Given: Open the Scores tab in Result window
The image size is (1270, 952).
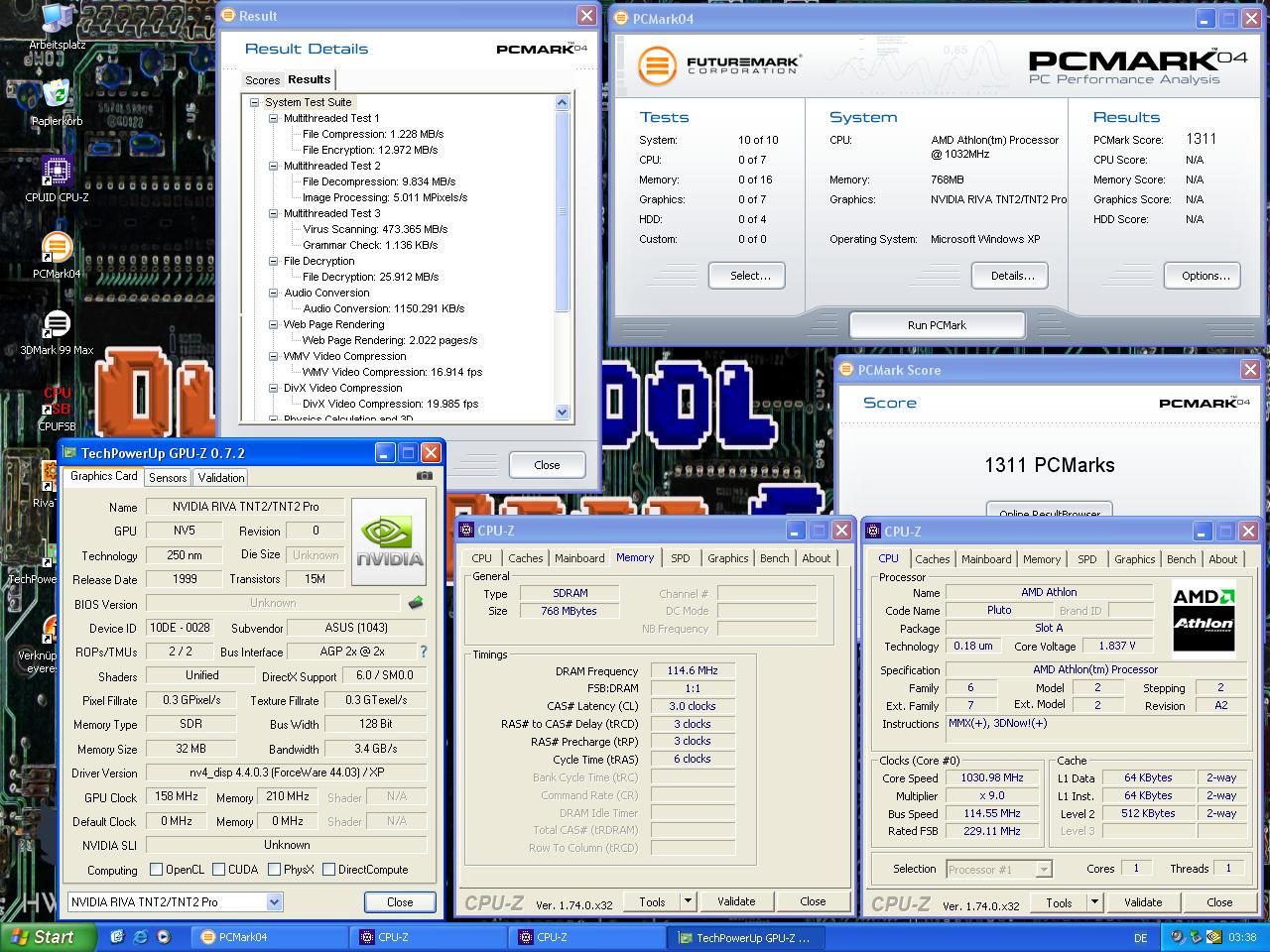Looking at the screenshot, I should [x=263, y=80].
